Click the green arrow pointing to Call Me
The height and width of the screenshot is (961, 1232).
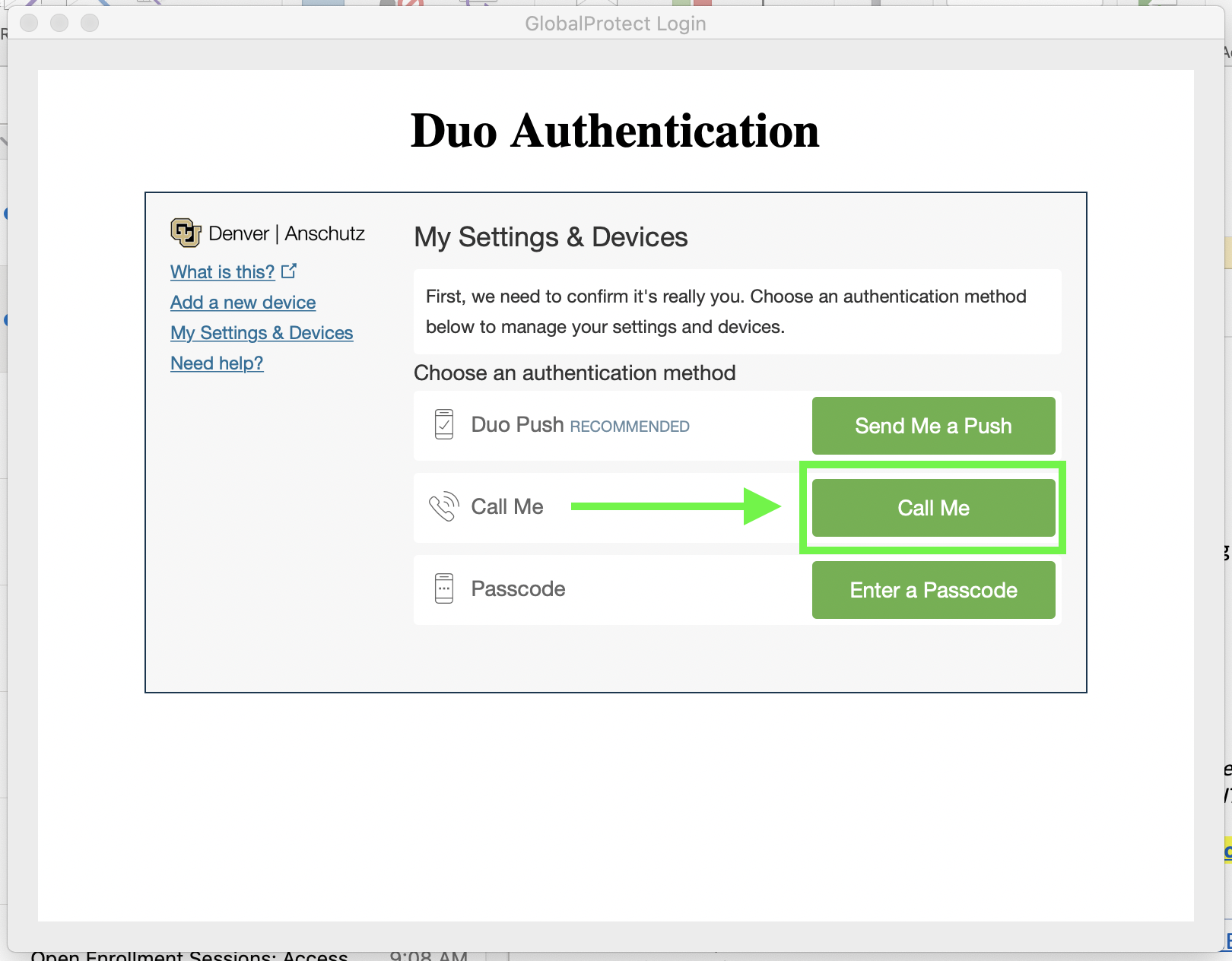[677, 506]
